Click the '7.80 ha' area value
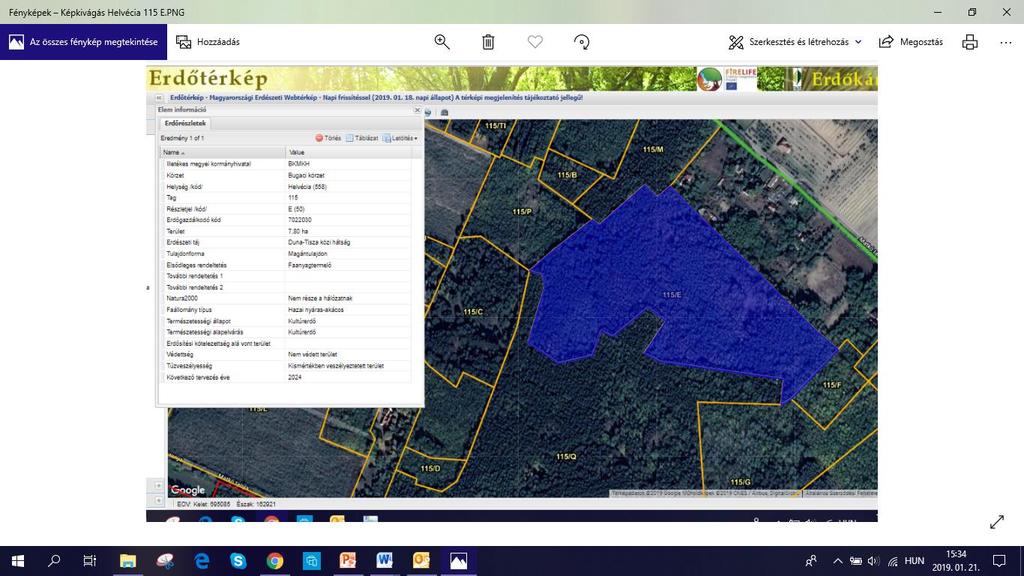The image size is (1024, 576). coord(298,231)
